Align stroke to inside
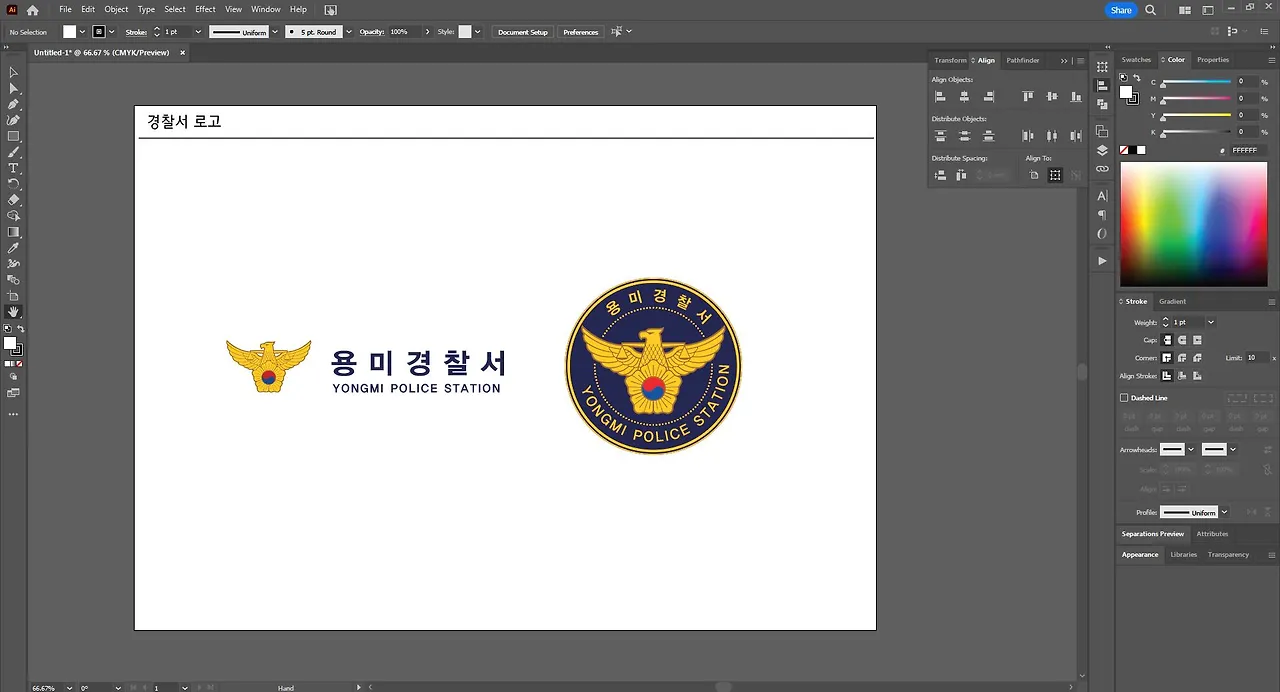The height and width of the screenshot is (692, 1280). click(x=1182, y=376)
